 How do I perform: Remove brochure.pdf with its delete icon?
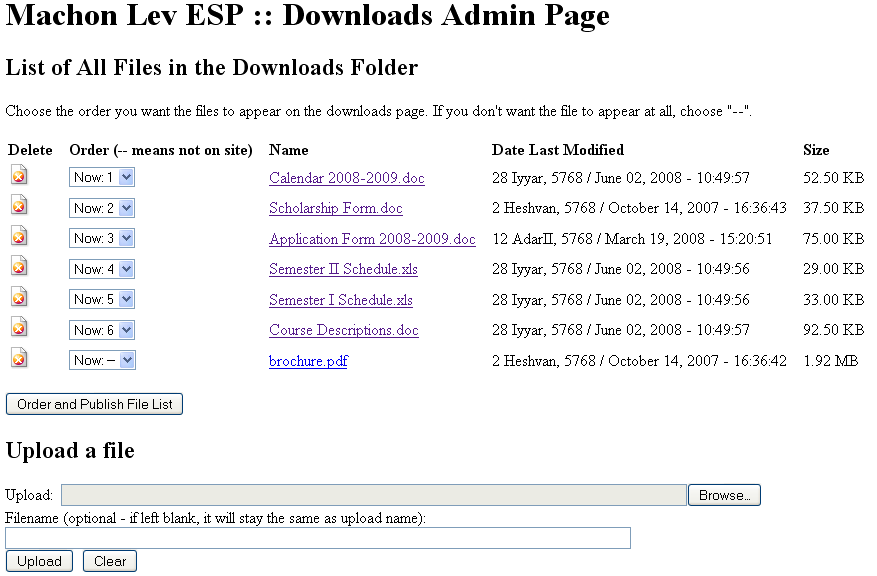tap(19, 358)
